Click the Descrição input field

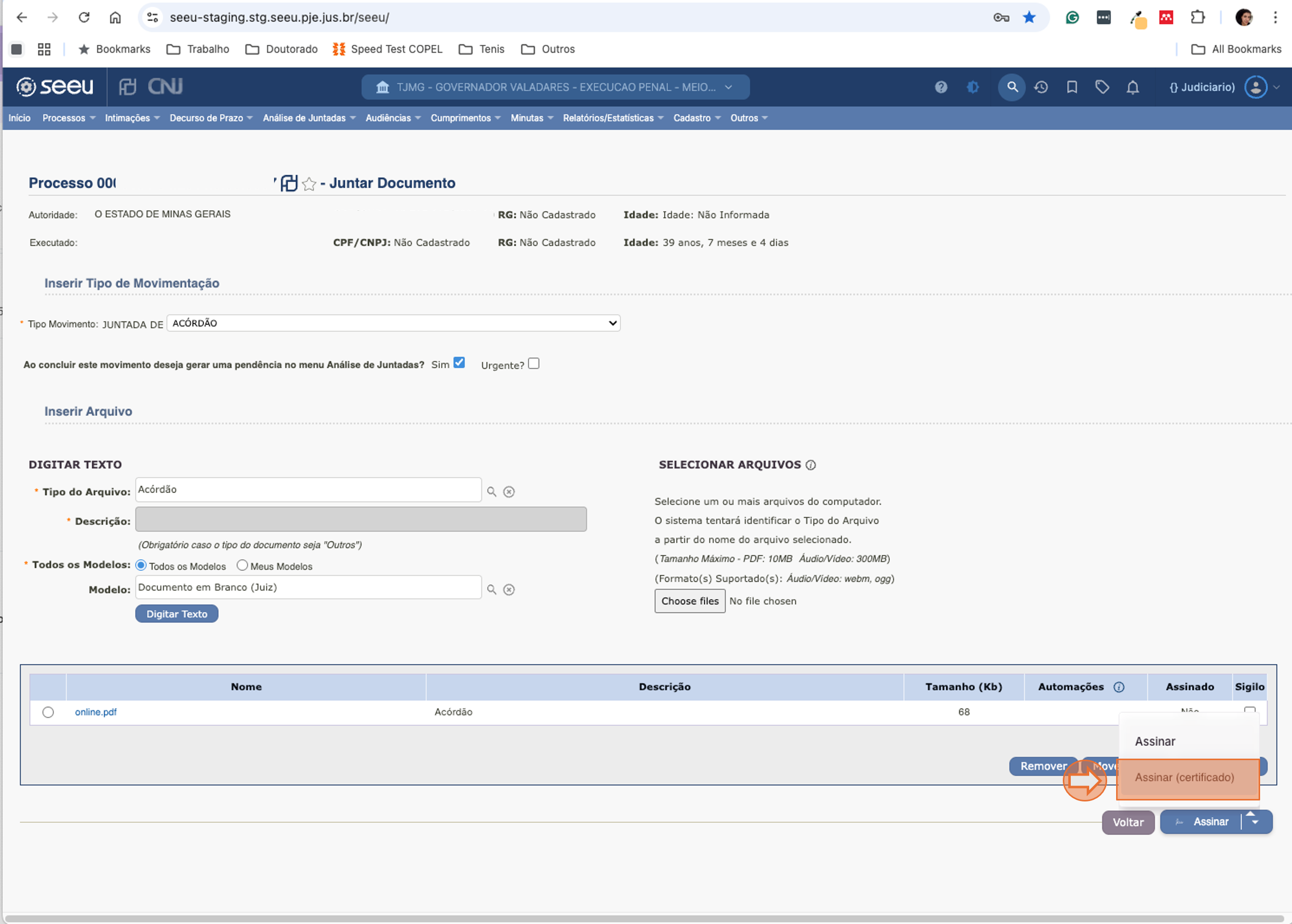361,520
